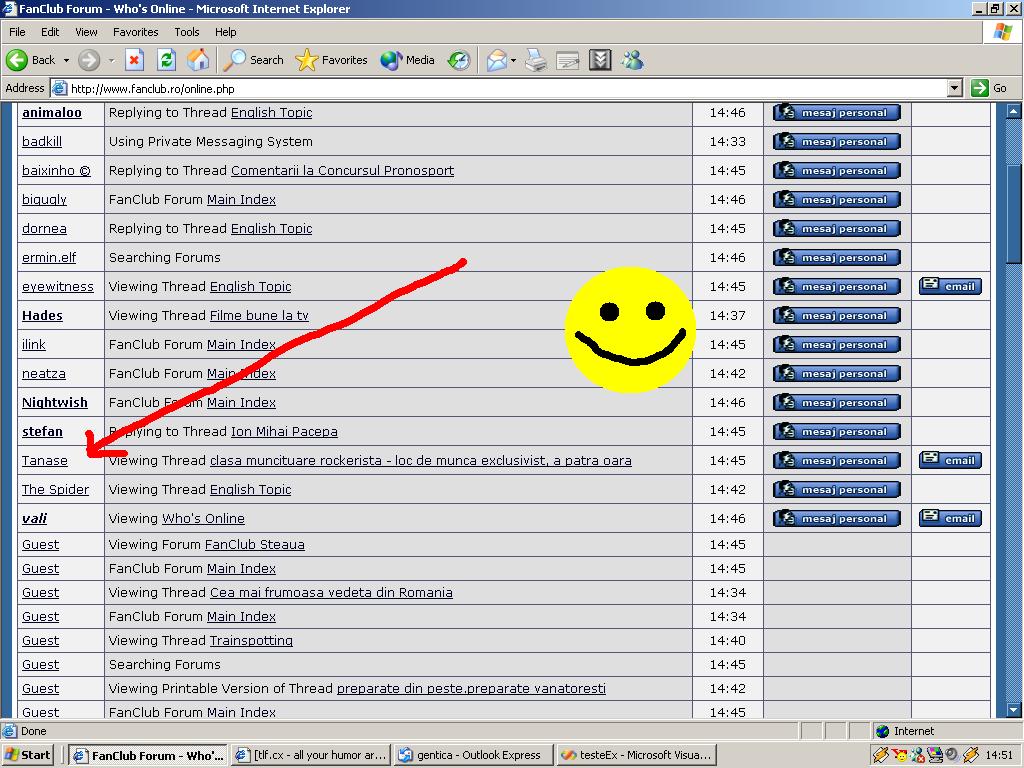The width and height of the screenshot is (1024, 768).
Task: Go to the Home page icon
Action: (x=198, y=60)
